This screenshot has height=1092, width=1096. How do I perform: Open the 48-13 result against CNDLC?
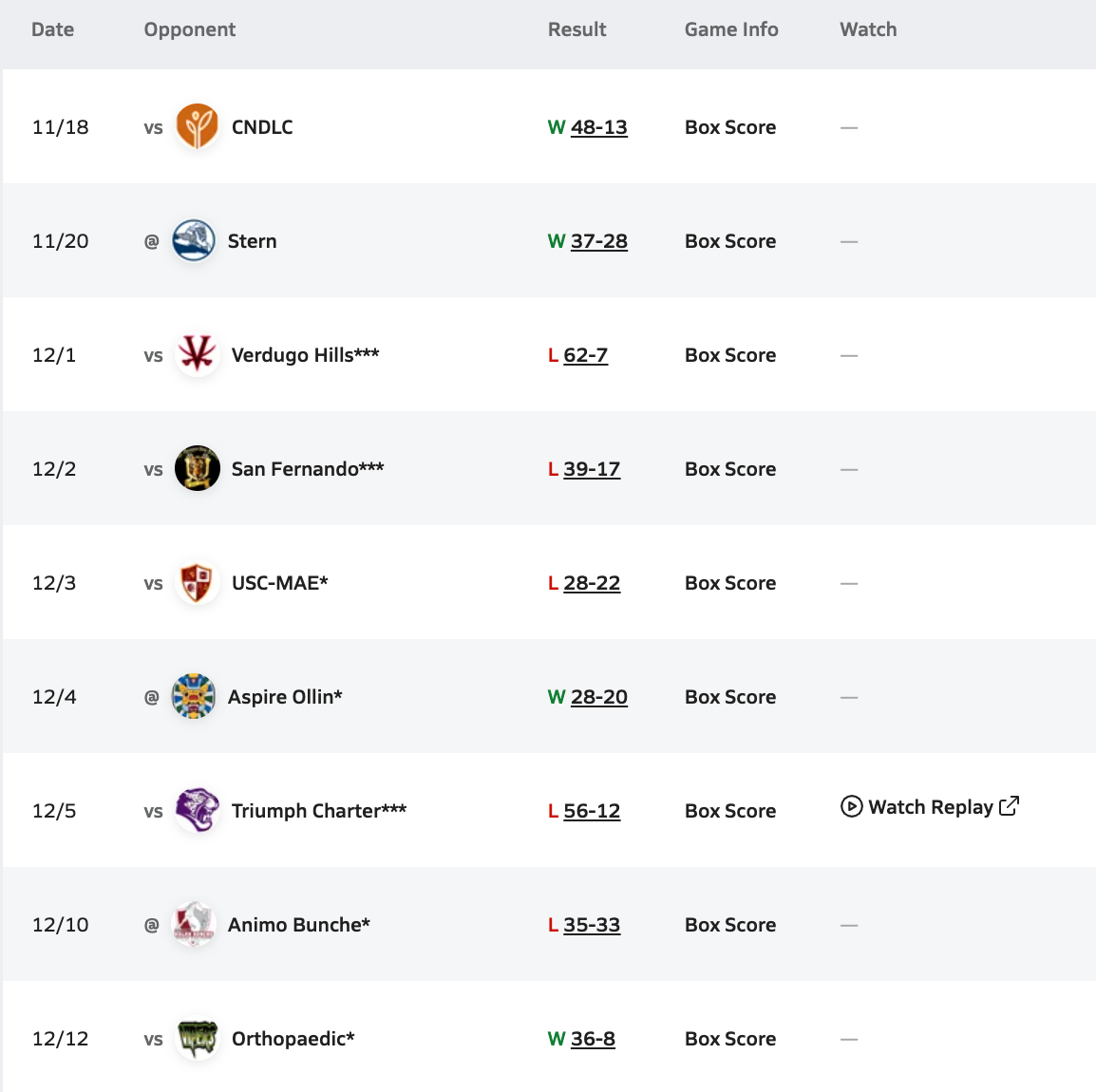[x=598, y=127]
